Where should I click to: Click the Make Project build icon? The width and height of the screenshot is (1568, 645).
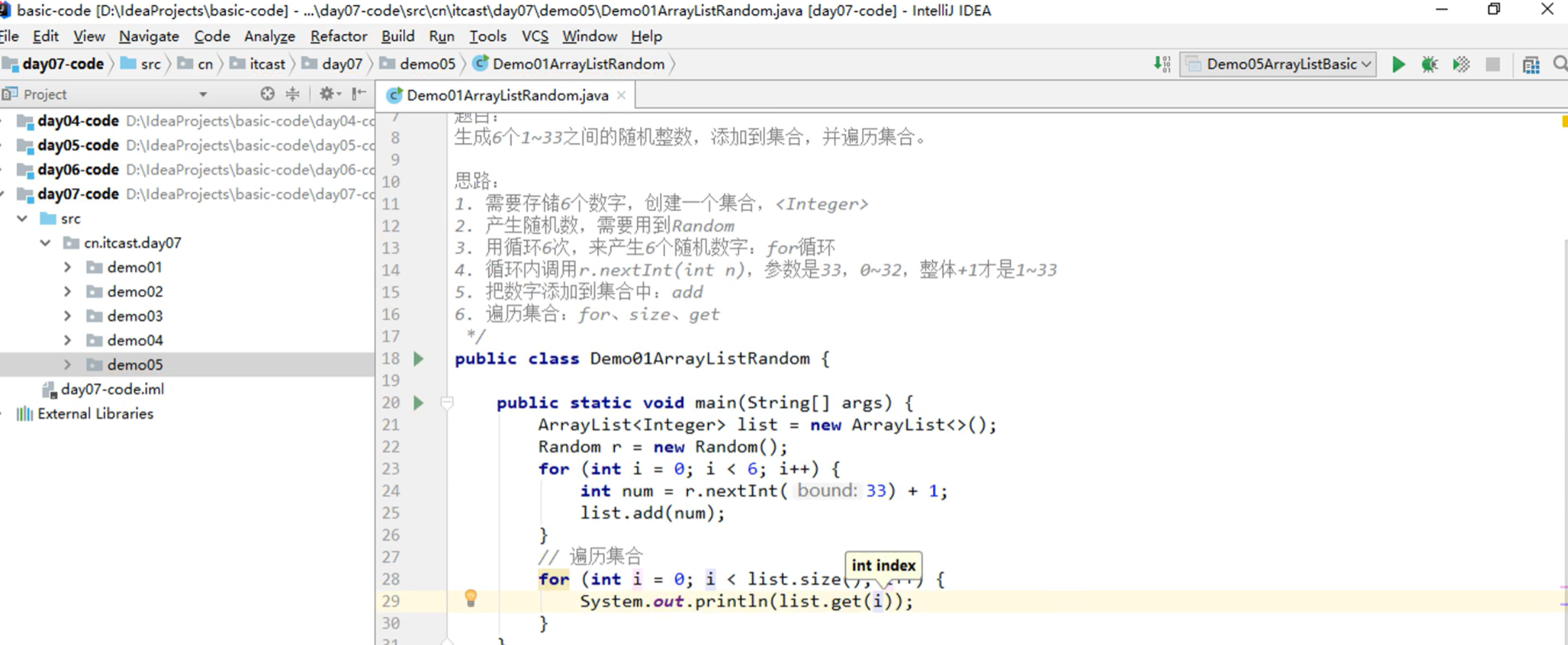coord(1162,64)
